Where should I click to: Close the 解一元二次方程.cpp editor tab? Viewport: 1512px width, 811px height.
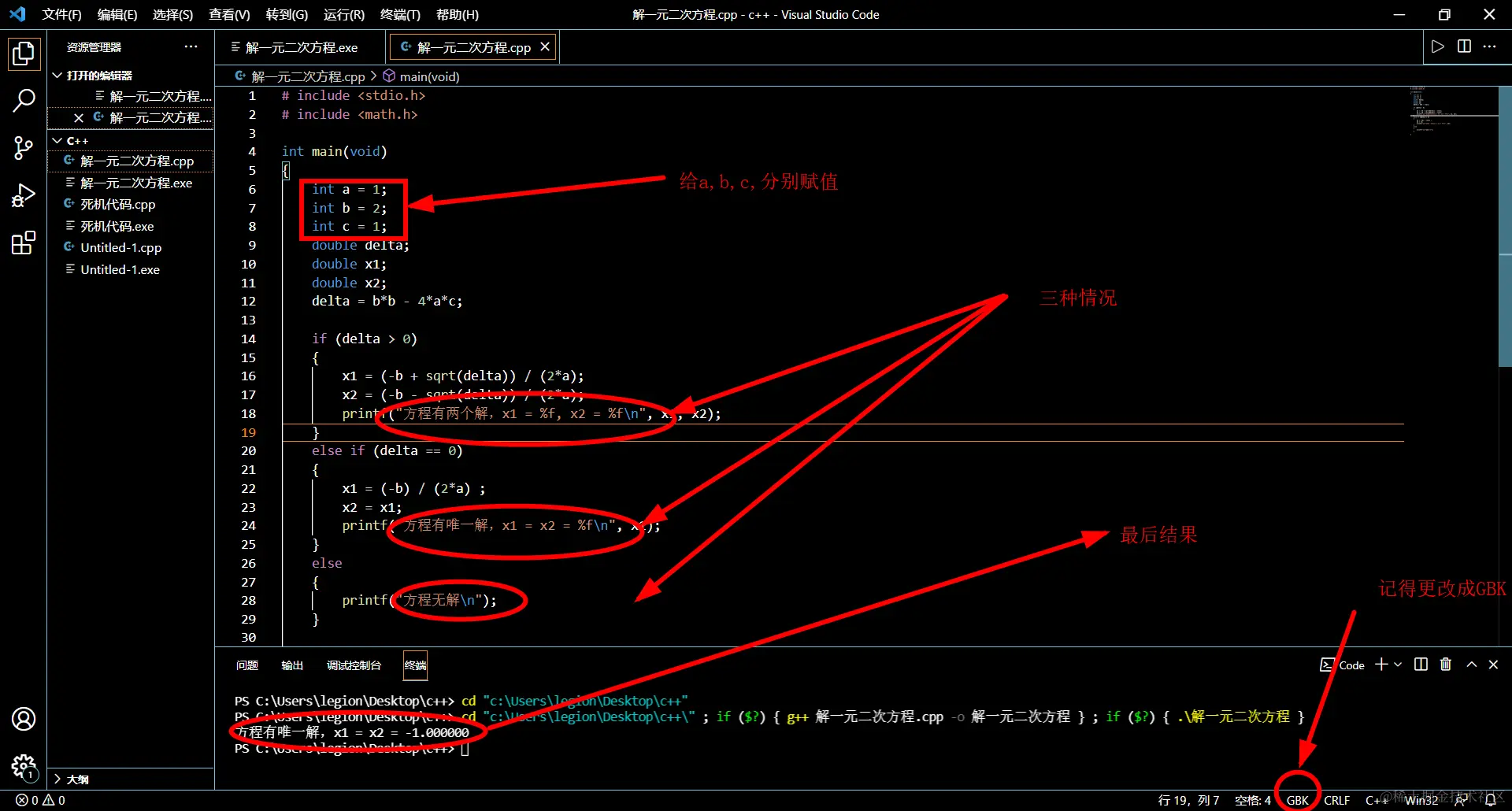(545, 47)
